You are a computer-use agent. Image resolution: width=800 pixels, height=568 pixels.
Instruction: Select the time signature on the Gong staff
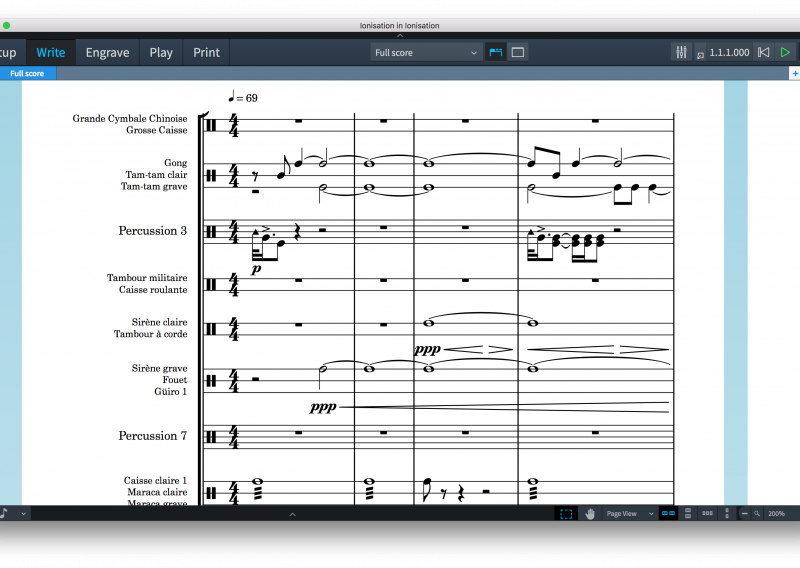(233, 176)
